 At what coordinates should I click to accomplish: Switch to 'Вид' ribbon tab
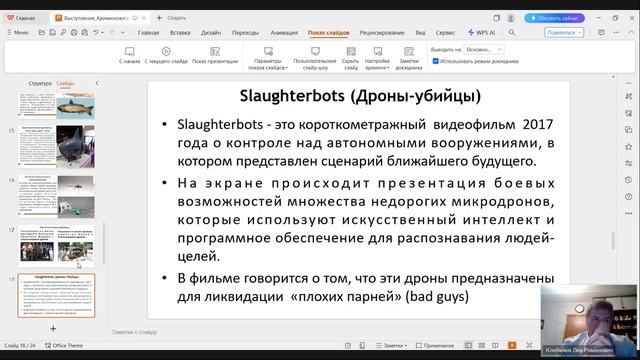pyautogui.click(x=420, y=33)
